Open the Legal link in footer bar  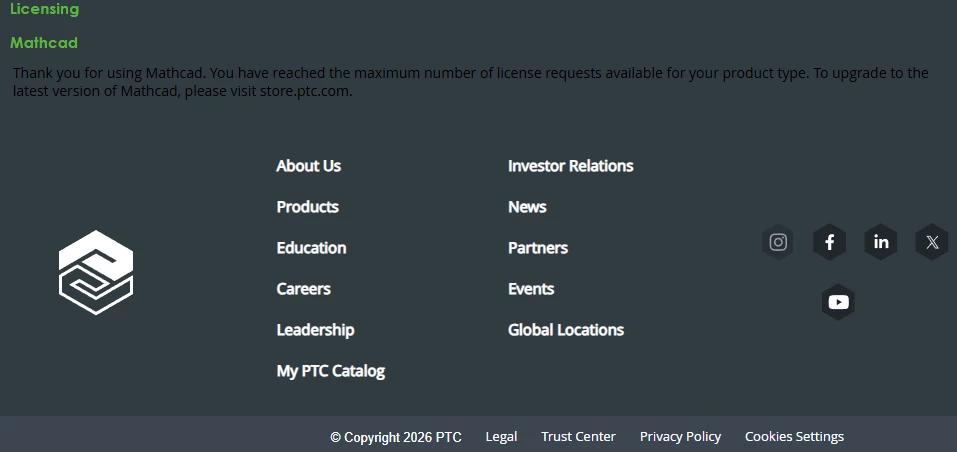click(x=501, y=437)
